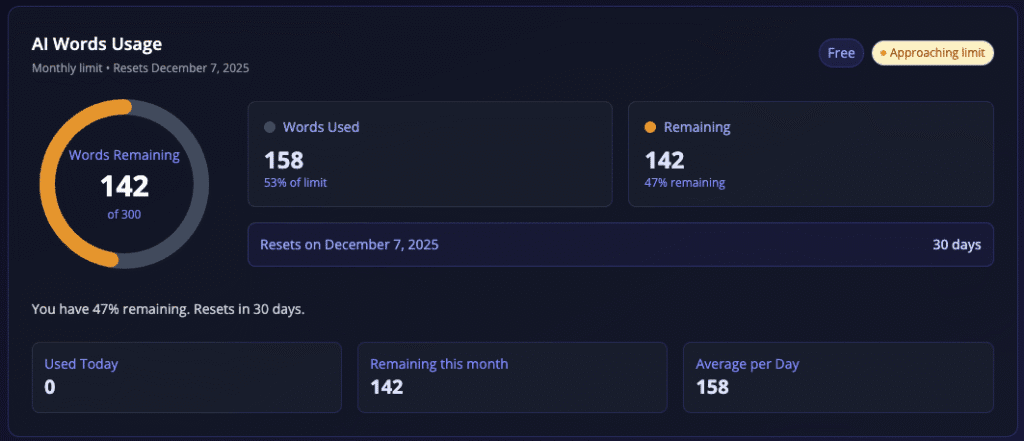The width and height of the screenshot is (1024, 441).
Task: Click the You have 47% remaining summary line
Action: point(168,308)
